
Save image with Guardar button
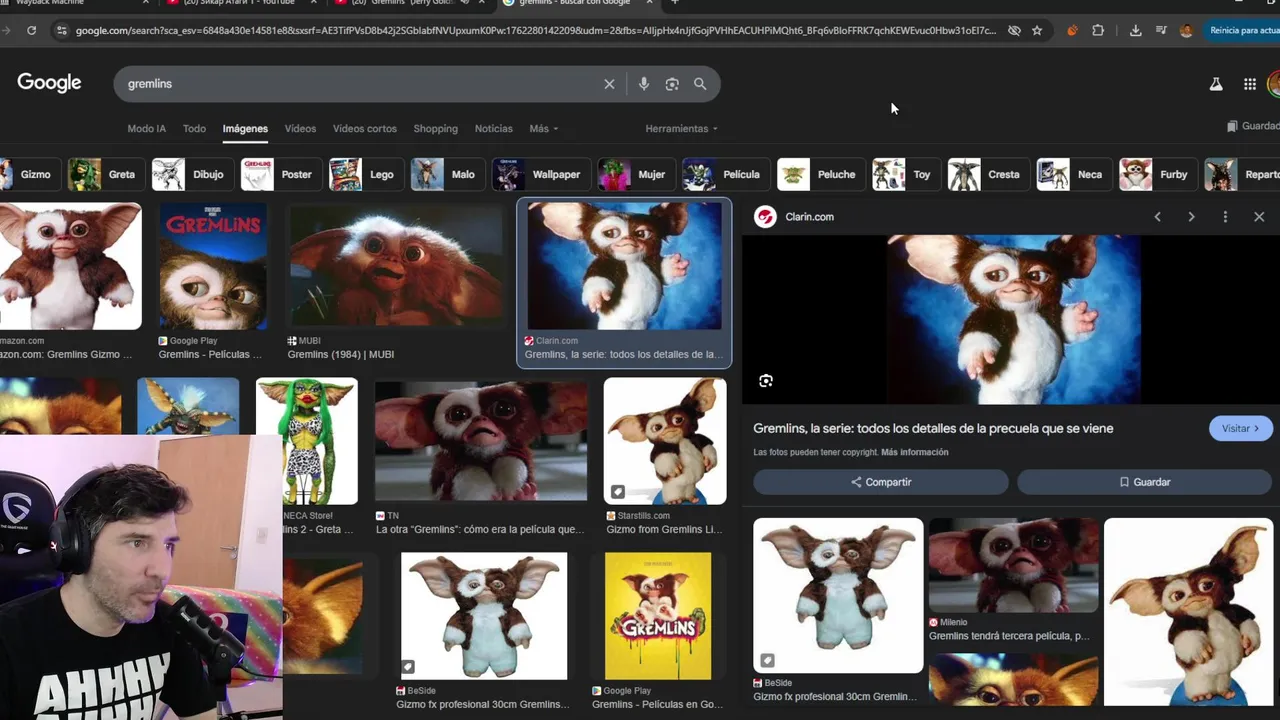(1145, 482)
